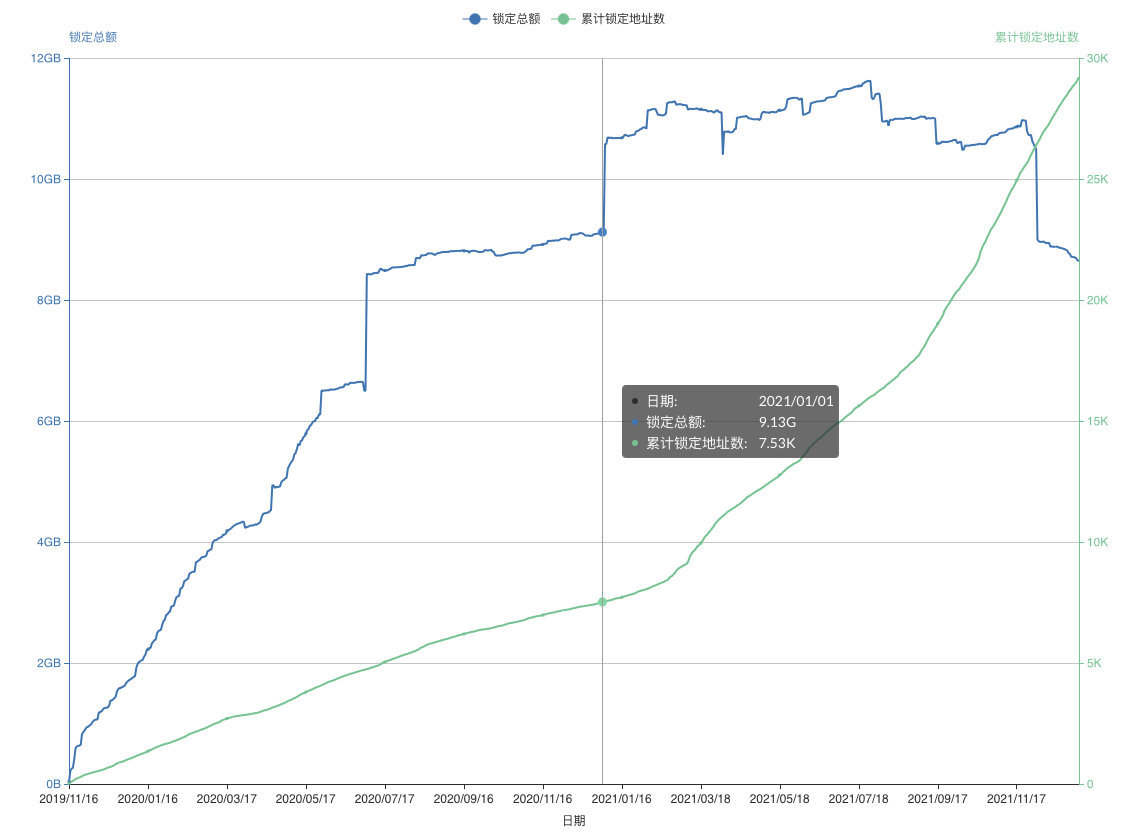
Task: Click the green bullet in the tooltip
Action: tap(635, 443)
